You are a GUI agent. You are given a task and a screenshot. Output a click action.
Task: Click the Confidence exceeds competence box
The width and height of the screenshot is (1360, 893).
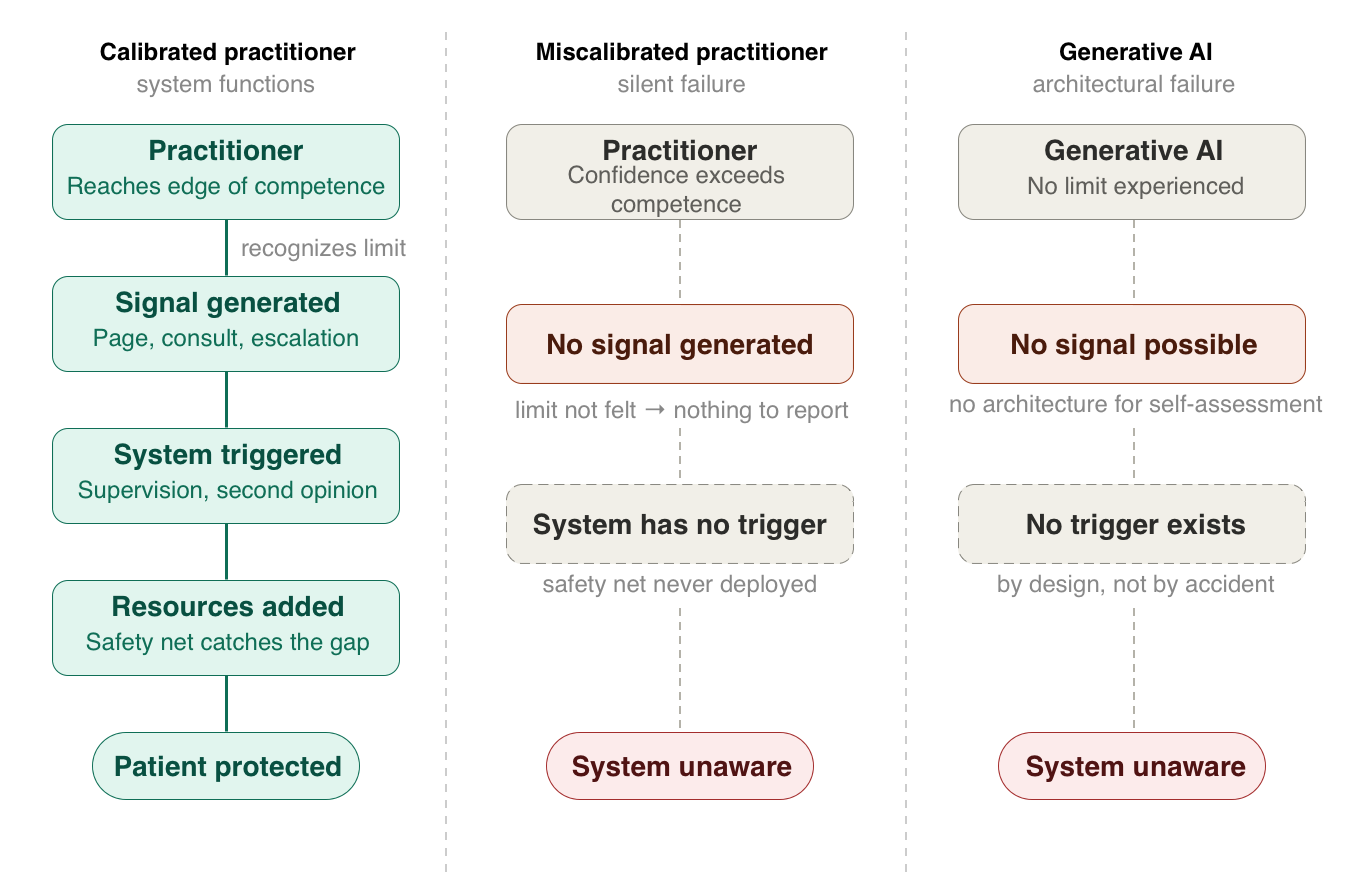tap(680, 172)
